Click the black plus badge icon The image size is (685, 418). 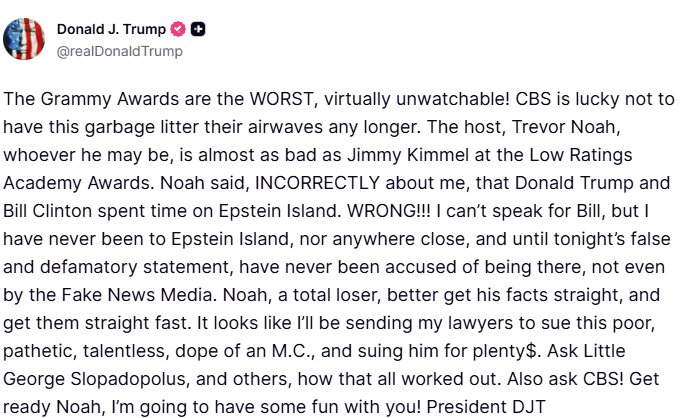coord(198,29)
